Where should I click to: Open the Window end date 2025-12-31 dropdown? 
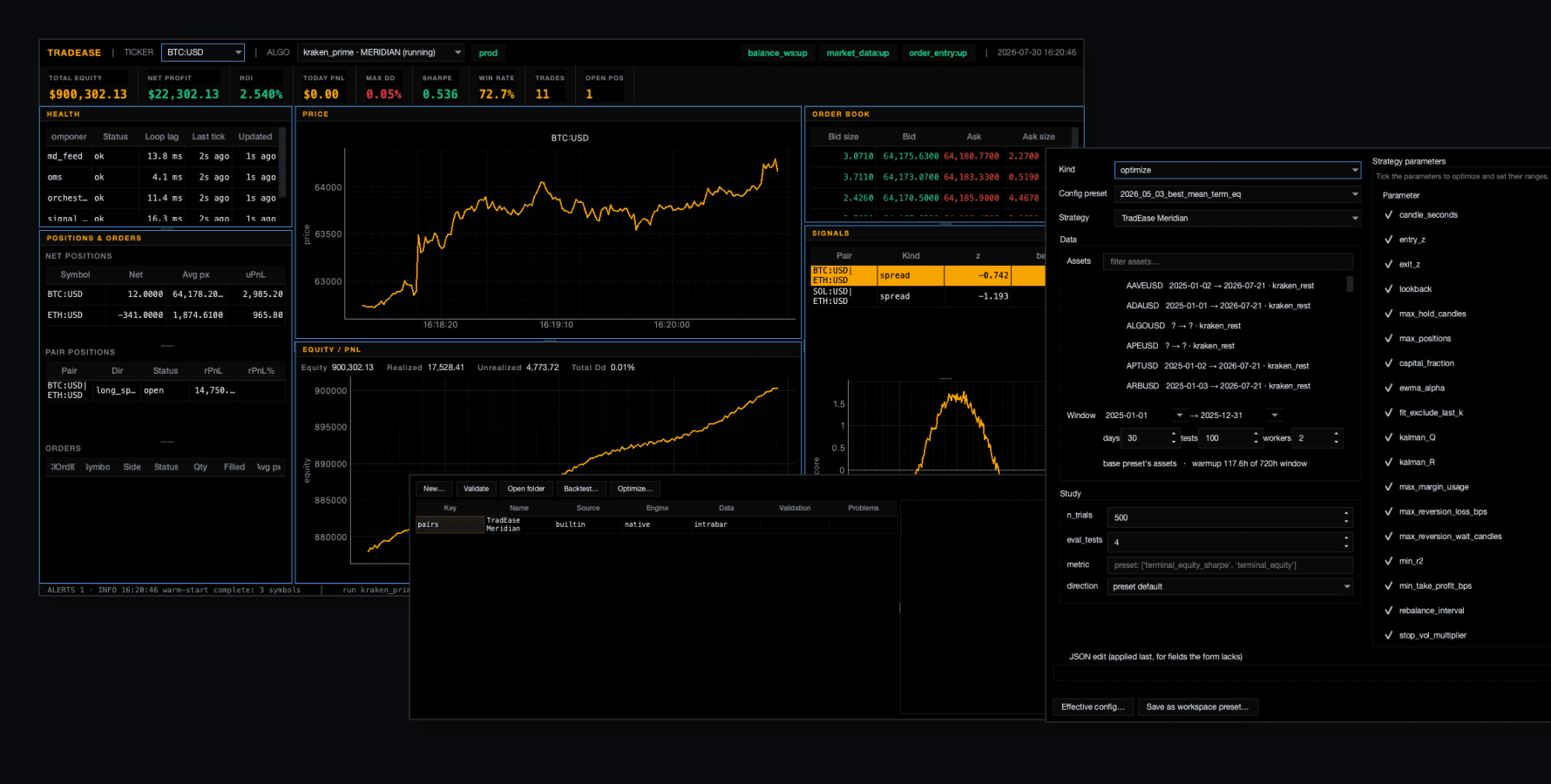[x=1274, y=416]
